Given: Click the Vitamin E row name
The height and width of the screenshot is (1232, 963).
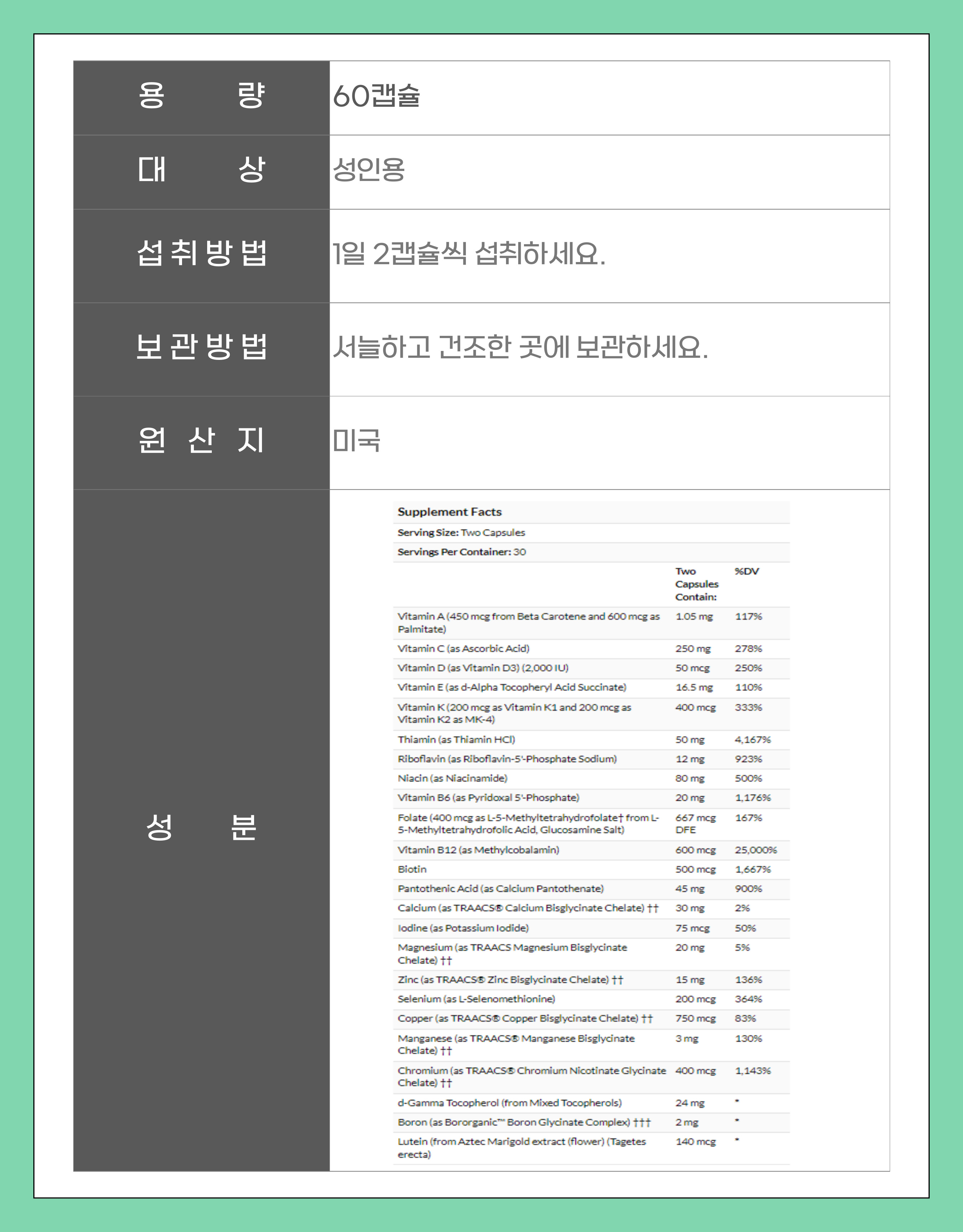Looking at the screenshot, I should coord(512,687).
